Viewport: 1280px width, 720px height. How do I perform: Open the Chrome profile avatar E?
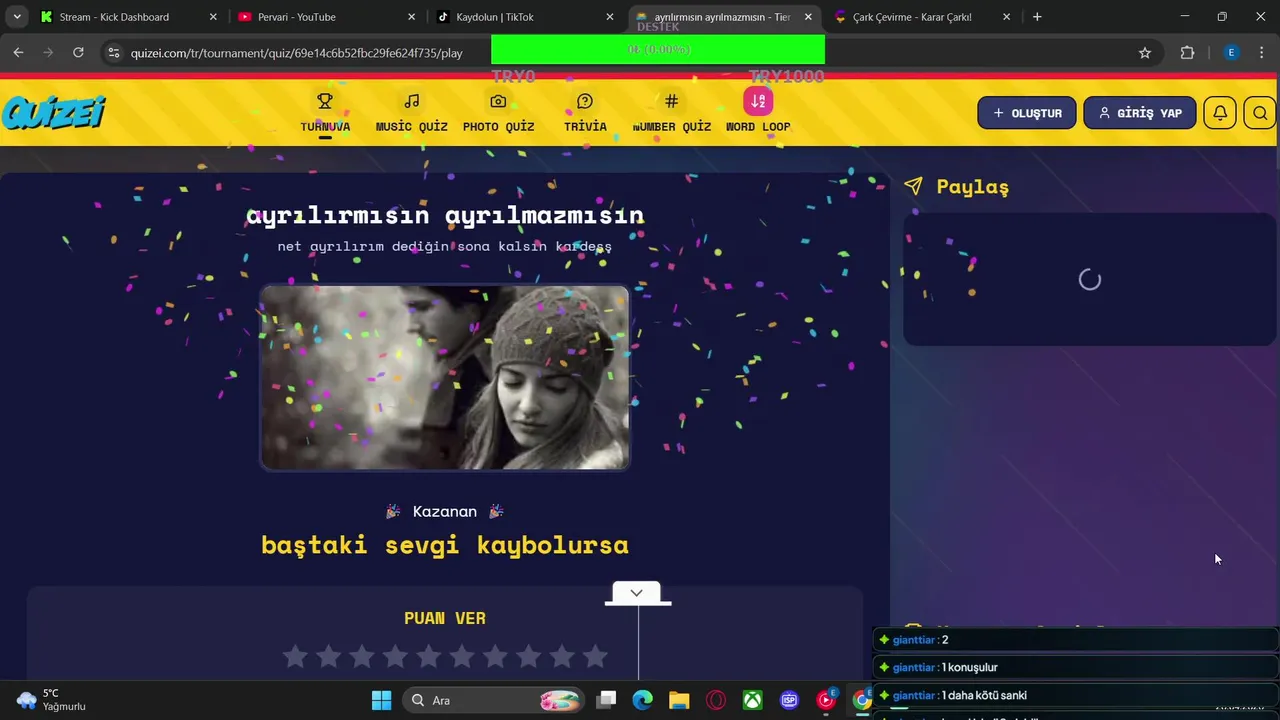click(x=1231, y=53)
